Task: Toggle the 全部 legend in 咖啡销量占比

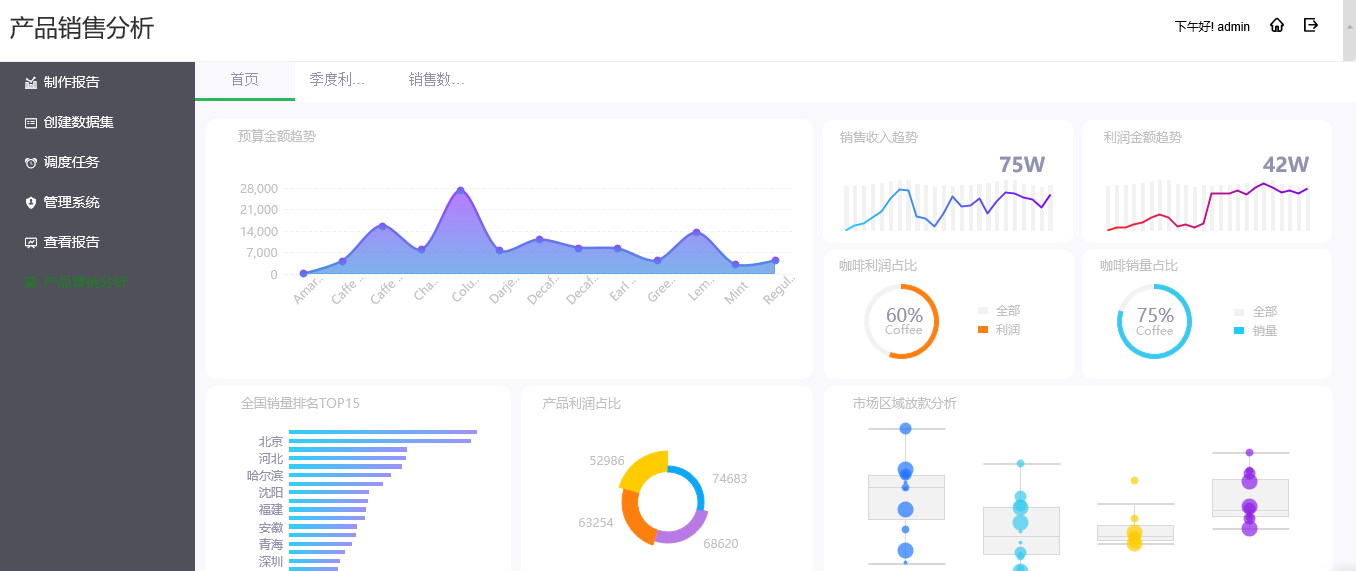Action: pyautogui.click(x=1256, y=312)
